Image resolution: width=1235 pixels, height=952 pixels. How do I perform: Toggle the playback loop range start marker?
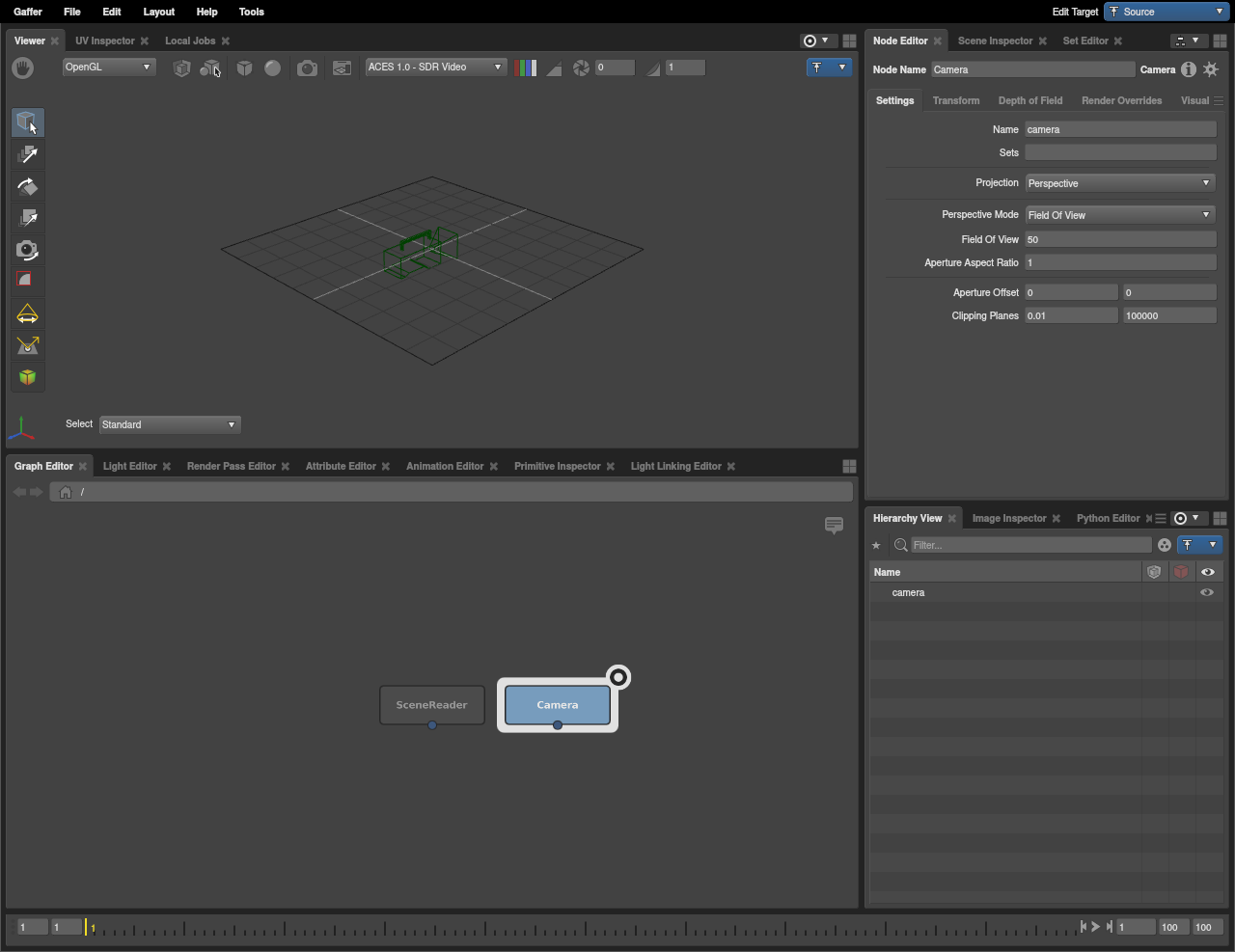point(1084,927)
